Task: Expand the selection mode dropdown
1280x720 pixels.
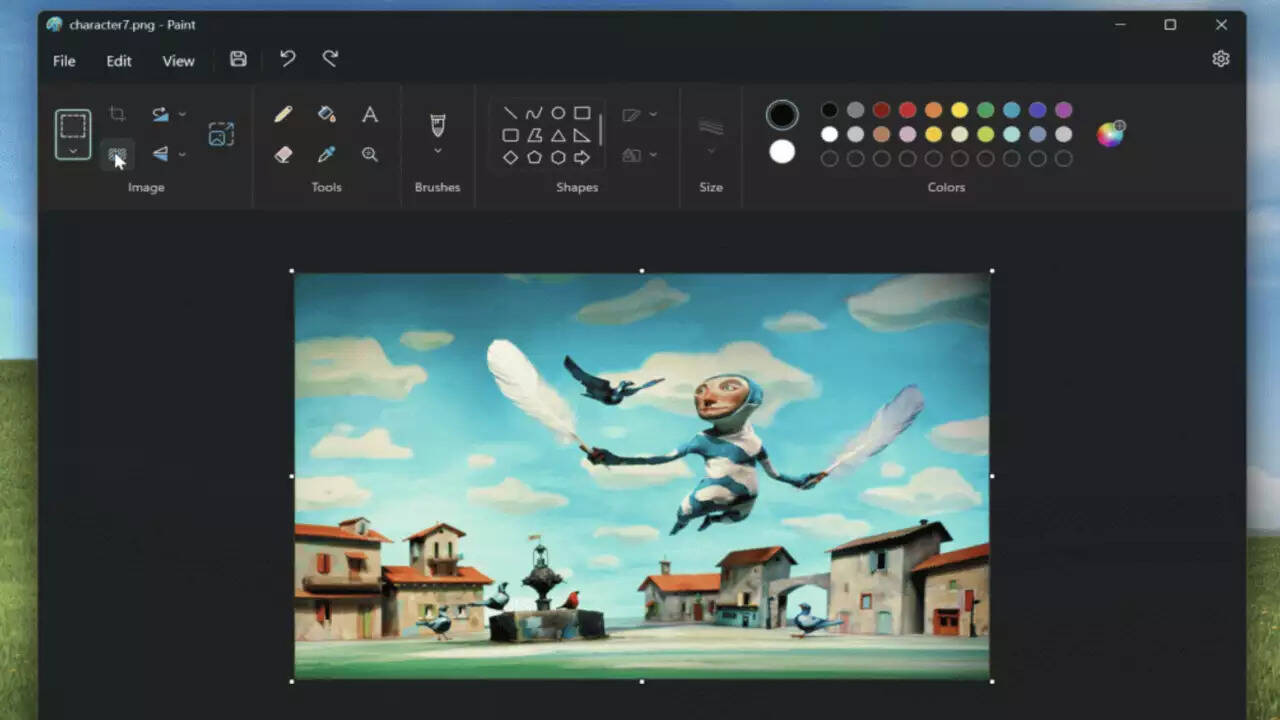Action: click(73, 151)
